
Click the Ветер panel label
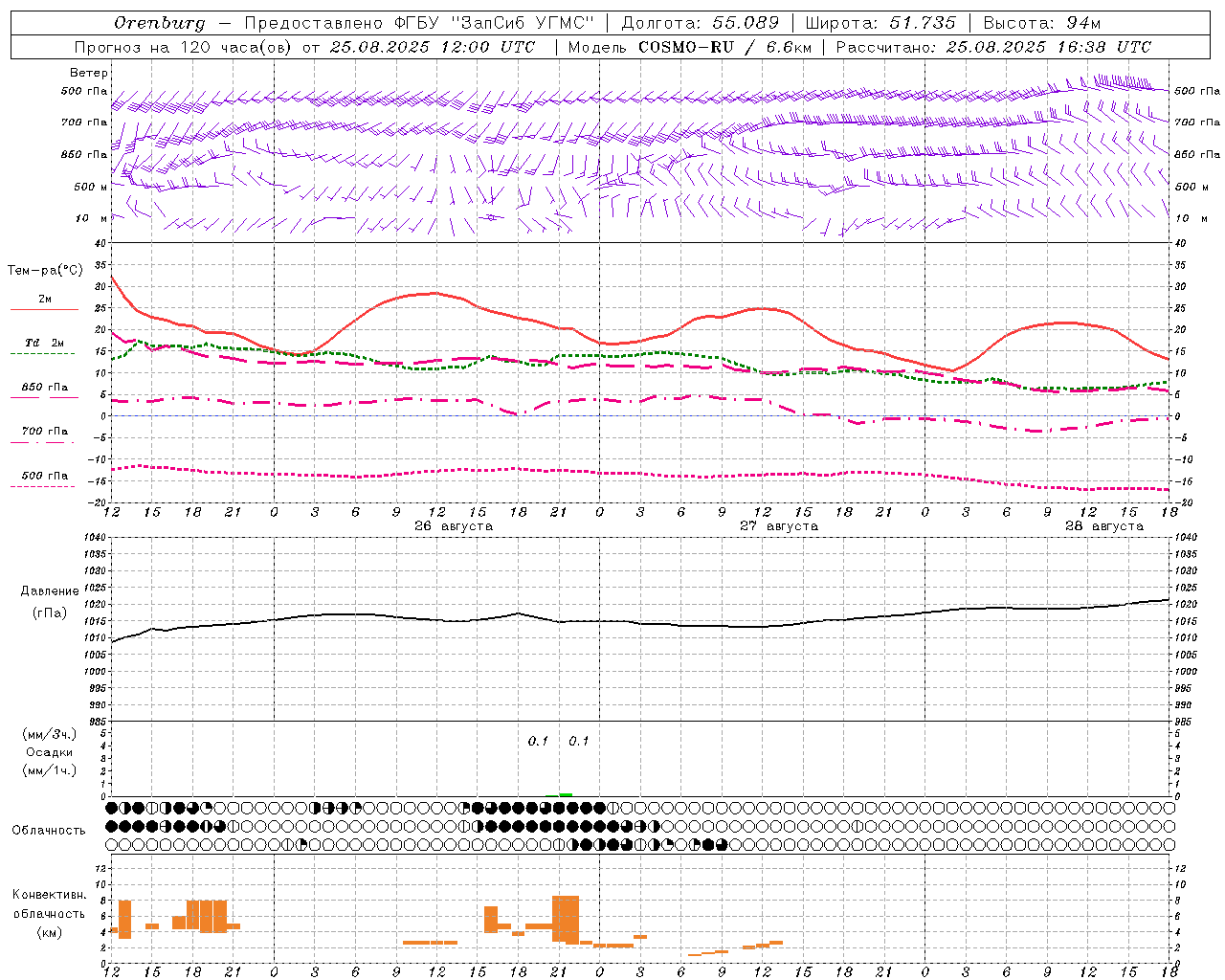coord(89,73)
